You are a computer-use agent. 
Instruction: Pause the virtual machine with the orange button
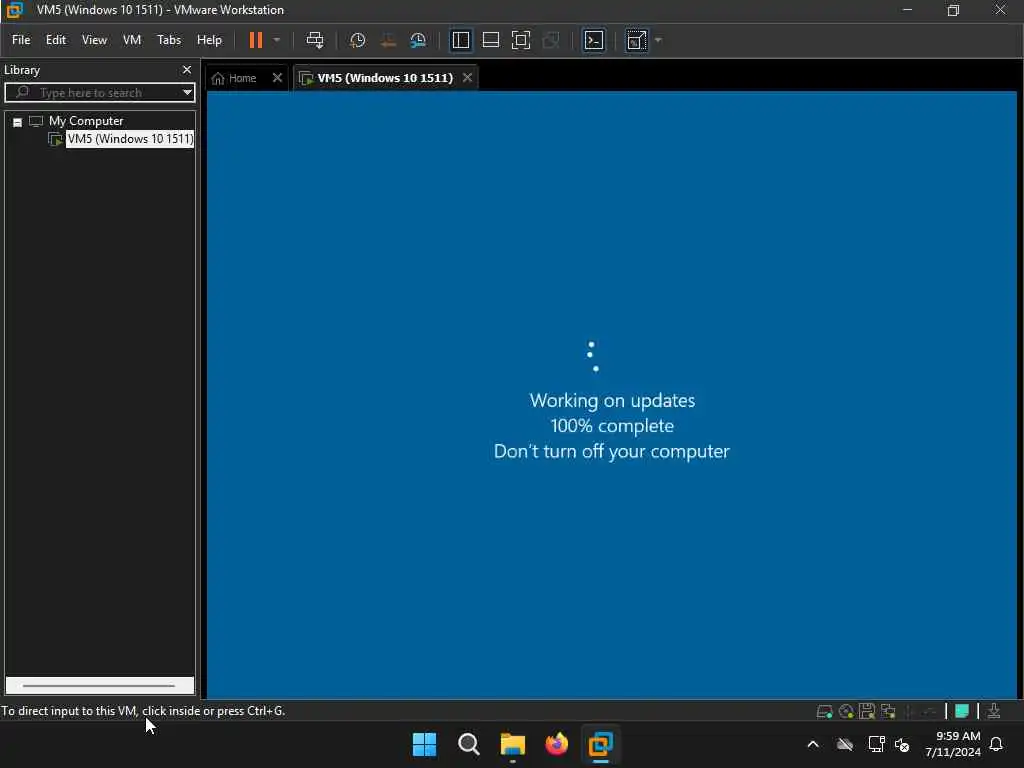(255, 40)
